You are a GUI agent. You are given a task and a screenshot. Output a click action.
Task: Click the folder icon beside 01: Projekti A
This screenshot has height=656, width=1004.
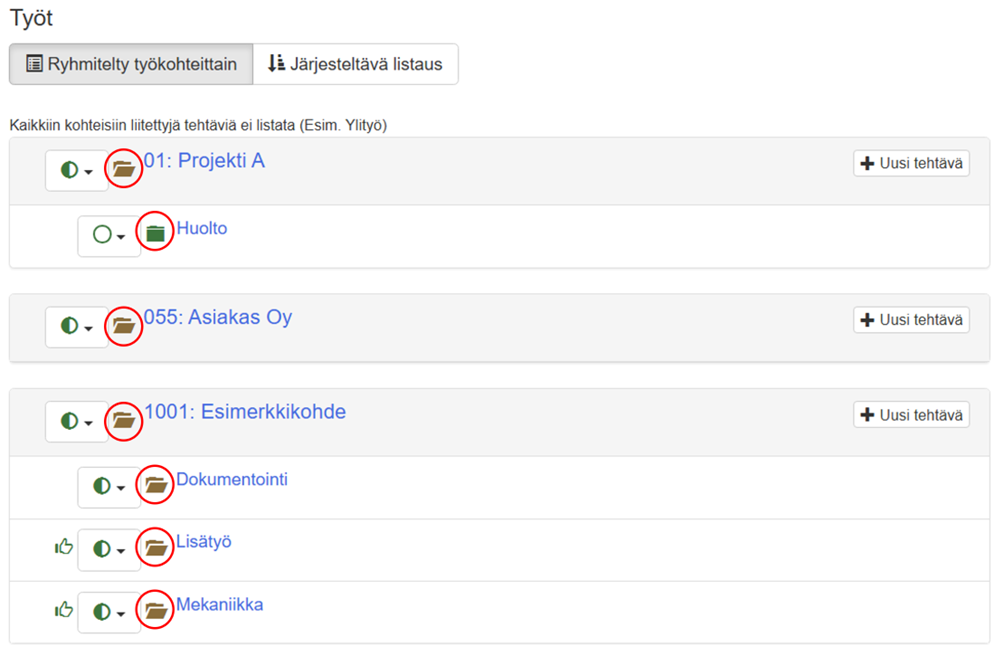tap(124, 170)
